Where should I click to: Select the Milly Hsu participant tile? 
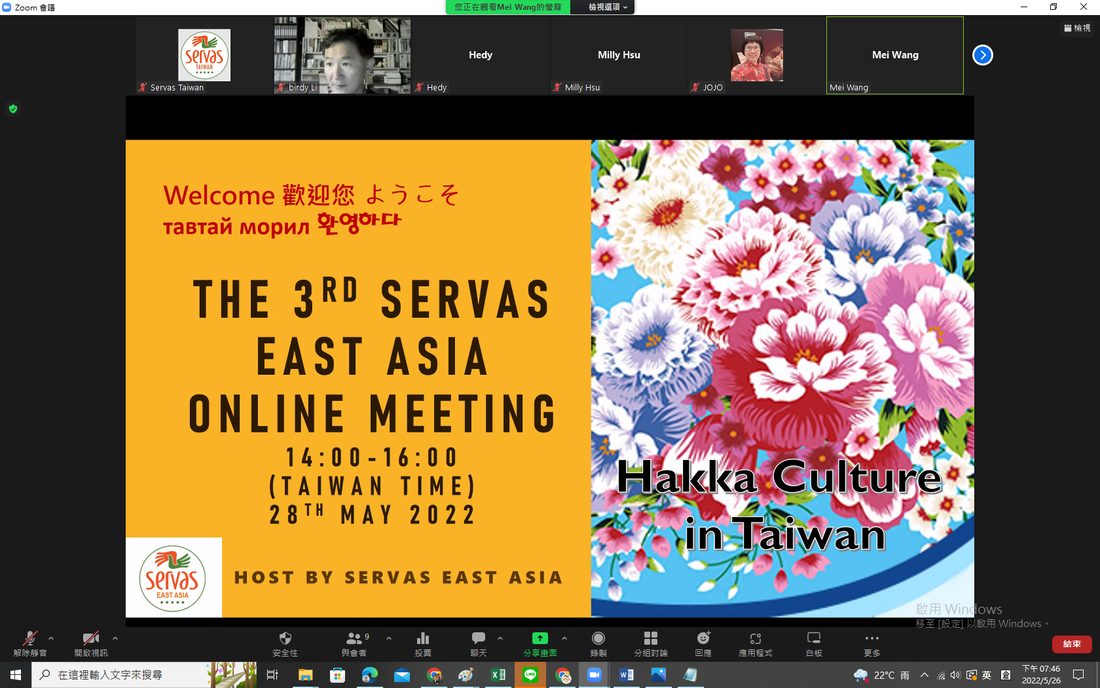coord(619,55)
